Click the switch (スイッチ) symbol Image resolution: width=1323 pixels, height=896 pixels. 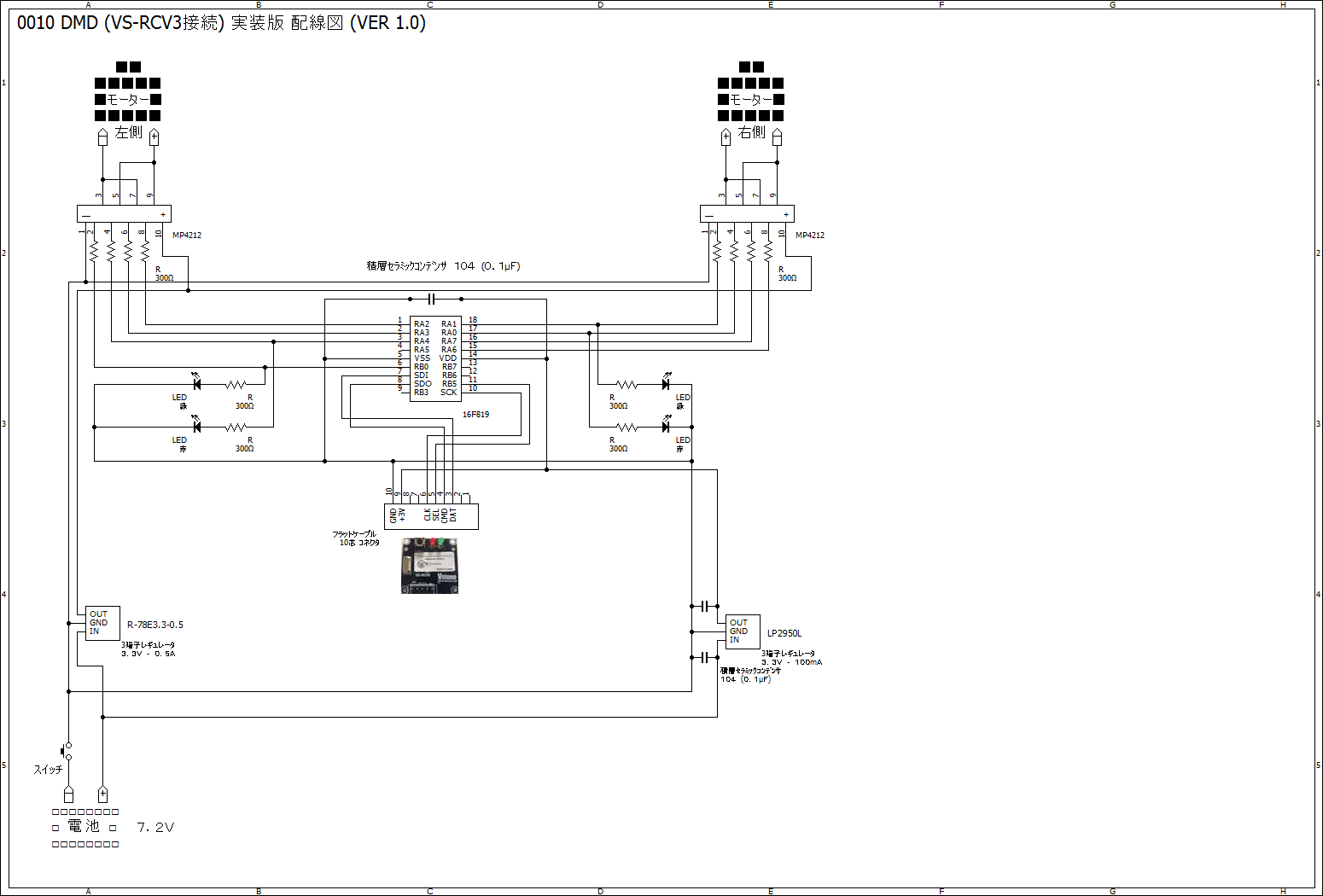[x=67, y=751]
